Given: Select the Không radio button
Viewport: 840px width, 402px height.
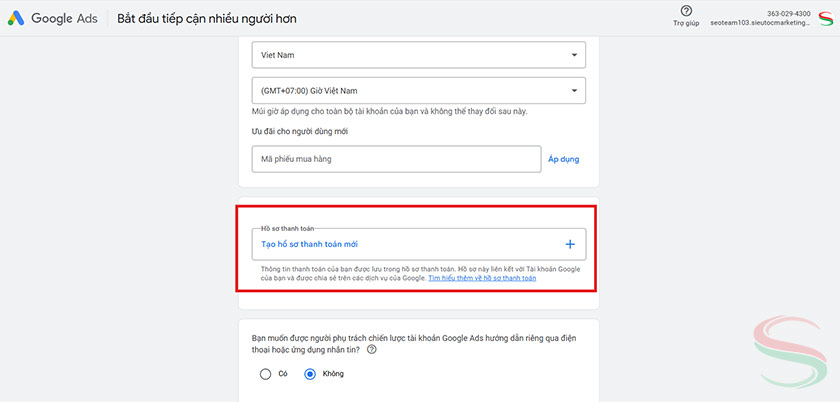Looking at the screenshot, I should point(310,374).
